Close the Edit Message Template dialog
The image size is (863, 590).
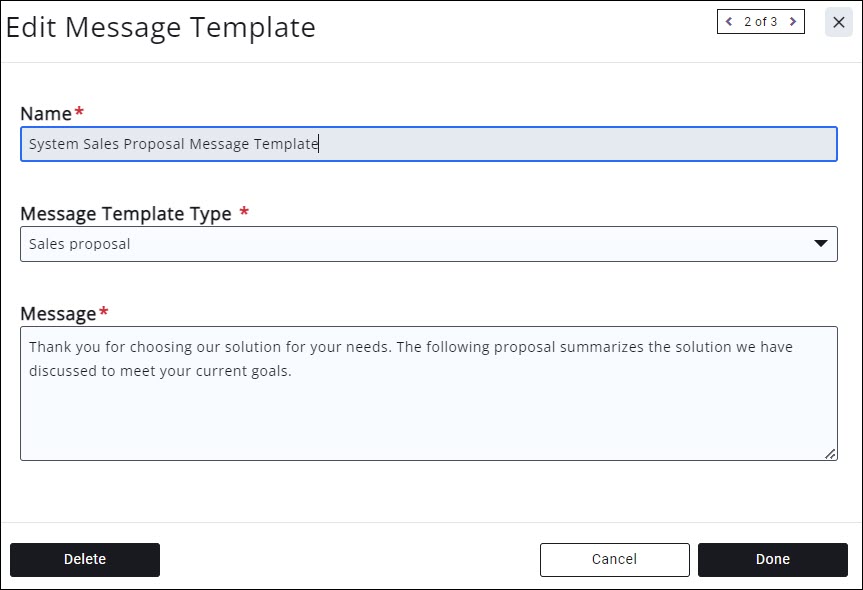(x=839, y=22)
